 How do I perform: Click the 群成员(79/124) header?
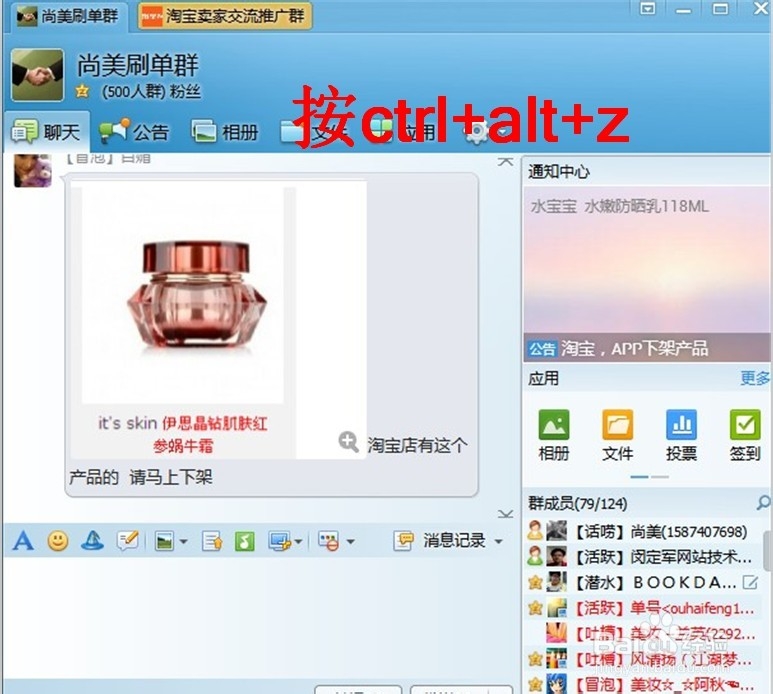click(577, 503)
